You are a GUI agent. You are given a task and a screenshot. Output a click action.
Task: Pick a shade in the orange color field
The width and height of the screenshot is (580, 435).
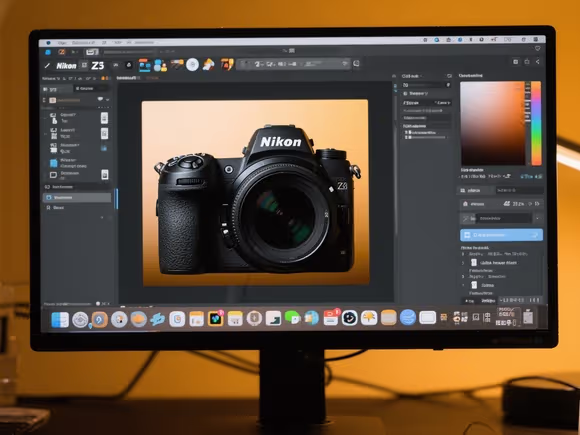(x=492, y=123)
